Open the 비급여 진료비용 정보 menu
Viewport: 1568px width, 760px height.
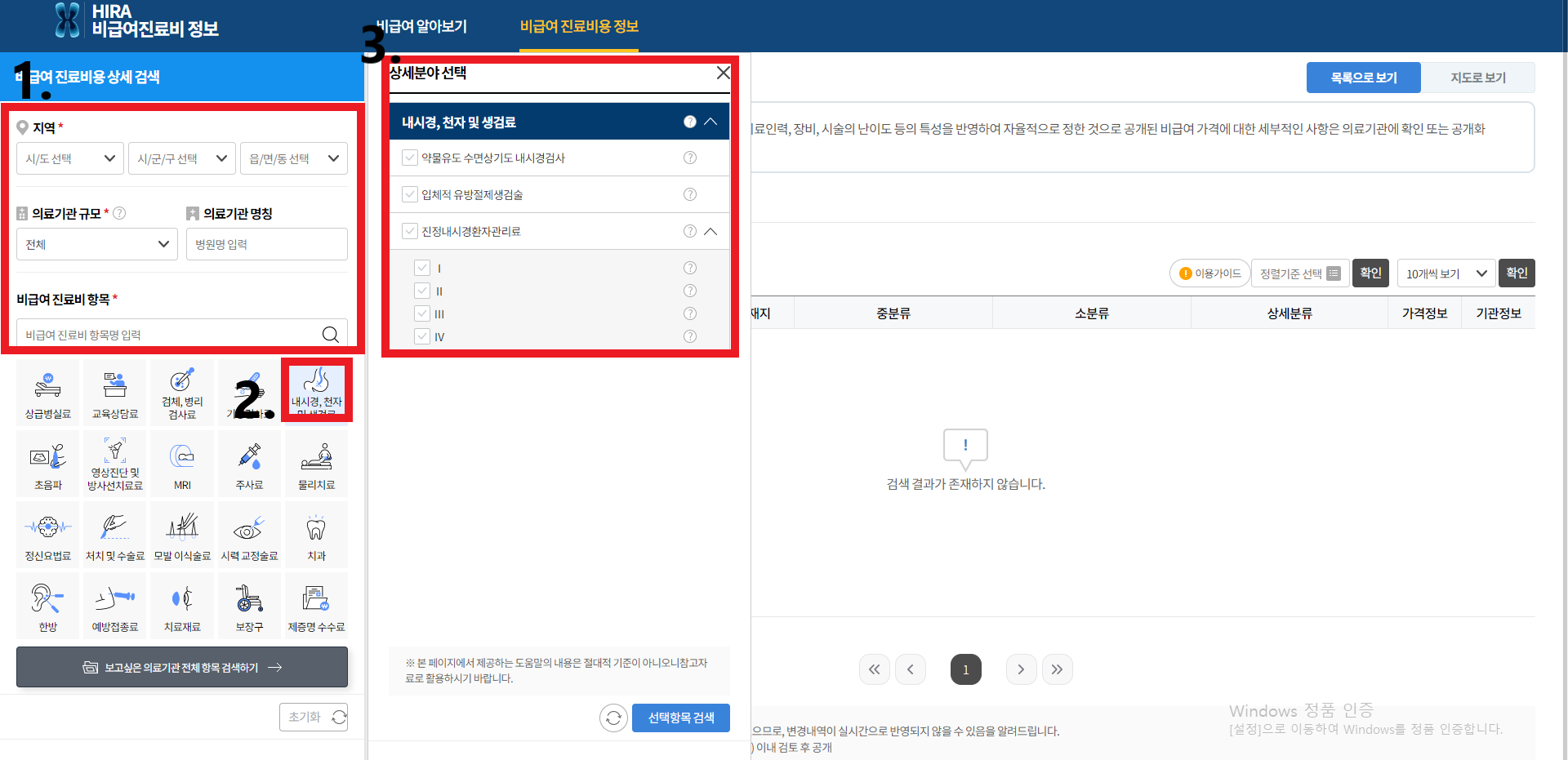[579, 26]
